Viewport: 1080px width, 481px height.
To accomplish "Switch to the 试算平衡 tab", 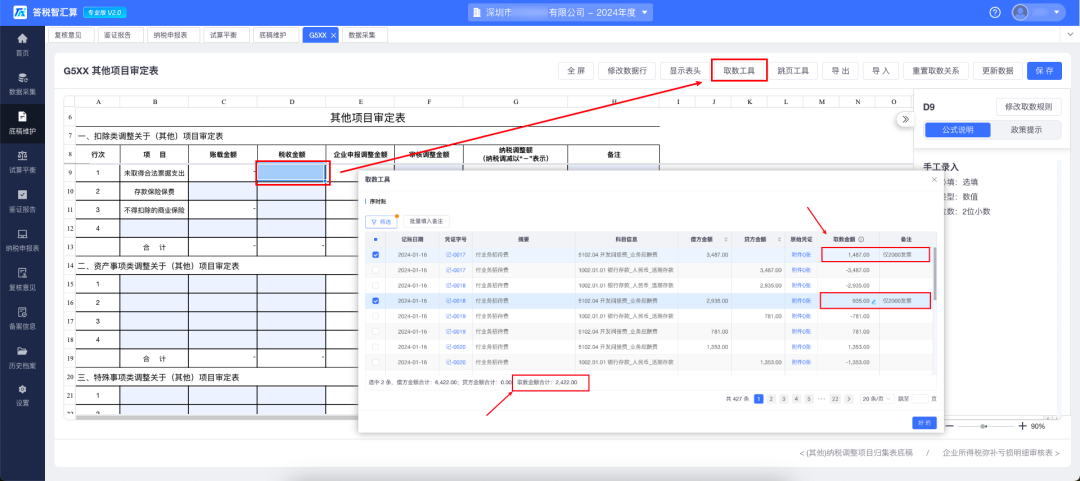I will pyautogui.click(x=225, y=35).
